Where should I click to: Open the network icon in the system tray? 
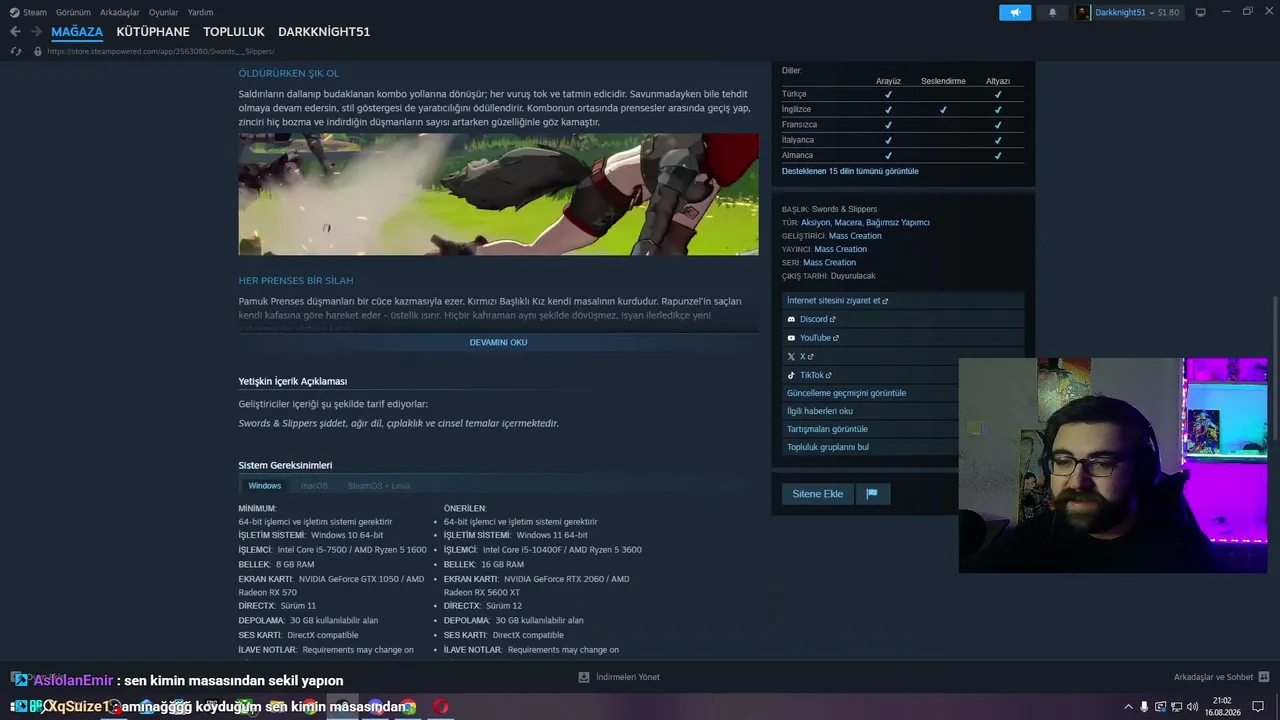click(x=1176, y=707)
